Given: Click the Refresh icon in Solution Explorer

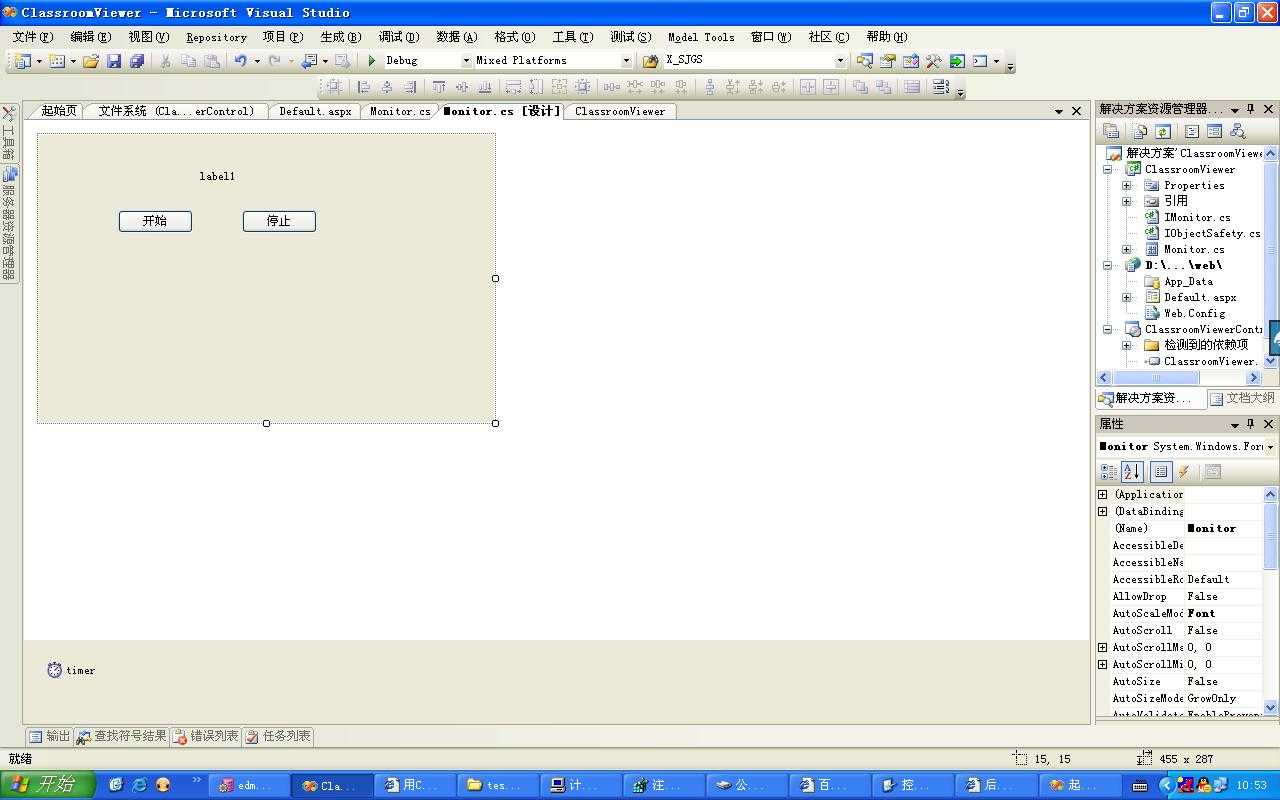Looking at the screenshot, I should coord(1163,131).
